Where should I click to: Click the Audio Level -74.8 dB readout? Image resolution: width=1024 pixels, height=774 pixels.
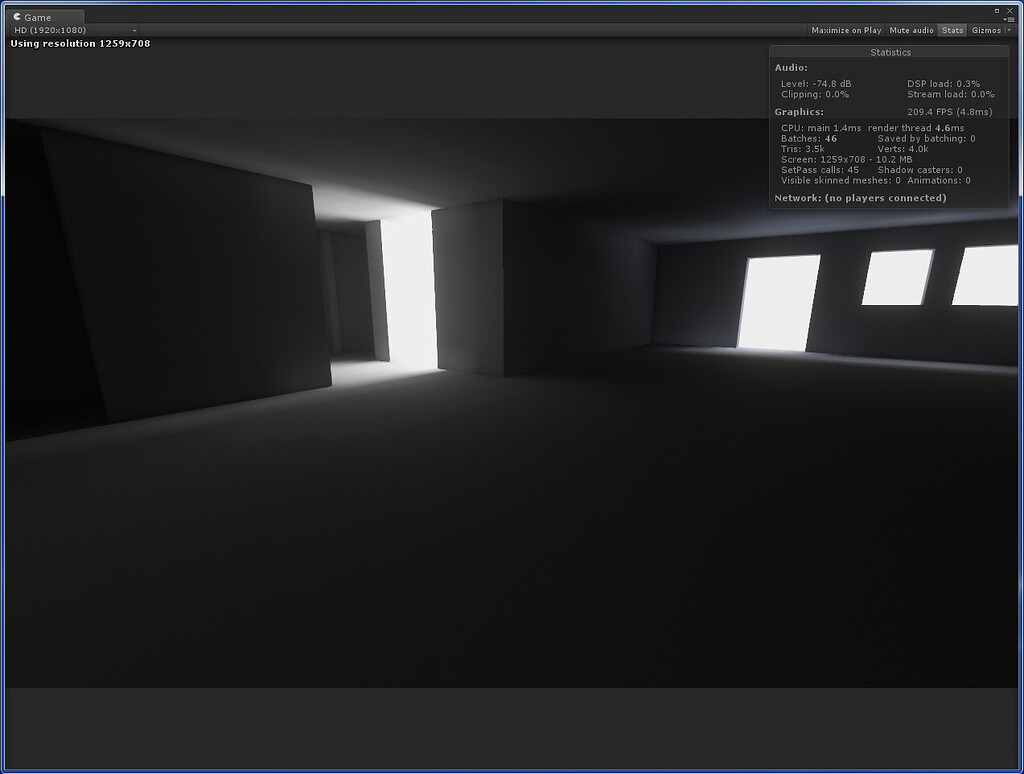(x=816, y=84)
